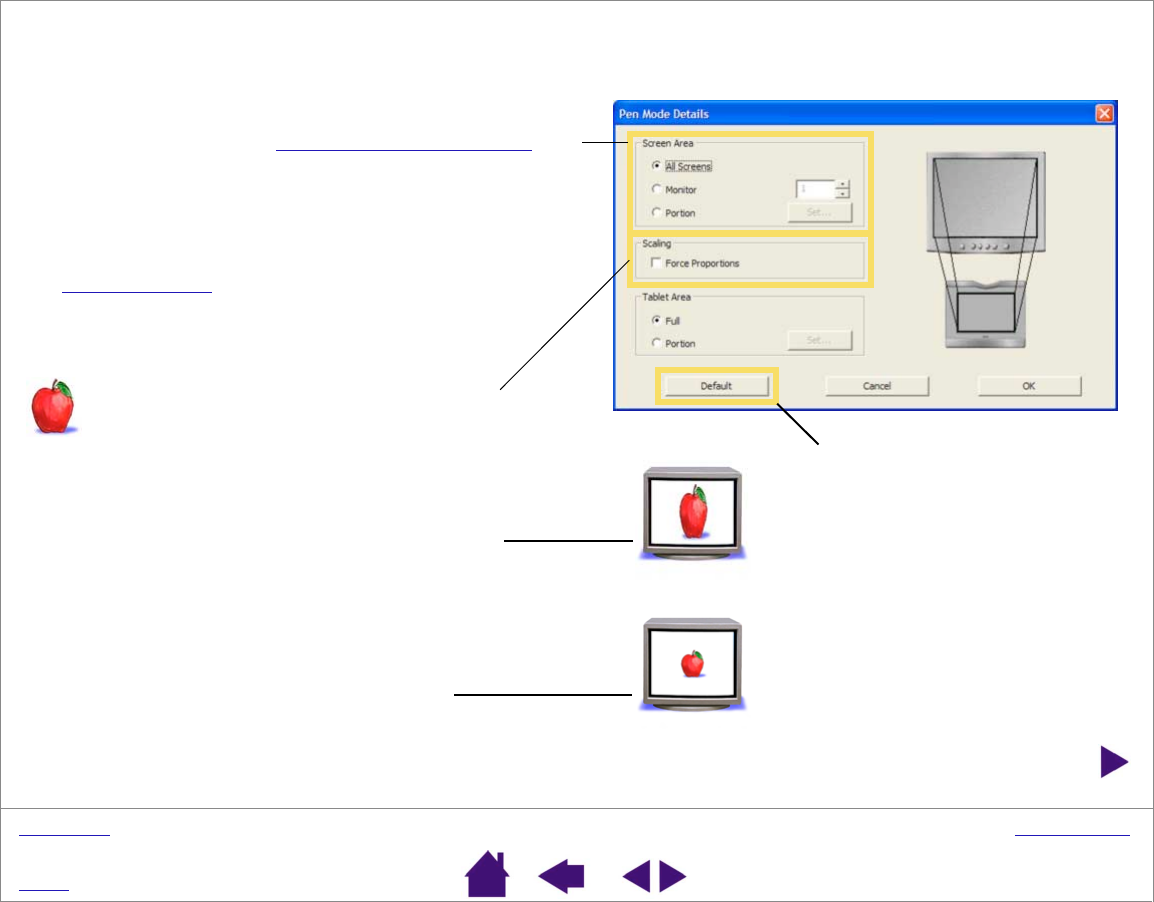Viewport: 1154px width, 902px height.
Task: Close the Pen Mode Details dialog
Action: tap(1104, 113)
